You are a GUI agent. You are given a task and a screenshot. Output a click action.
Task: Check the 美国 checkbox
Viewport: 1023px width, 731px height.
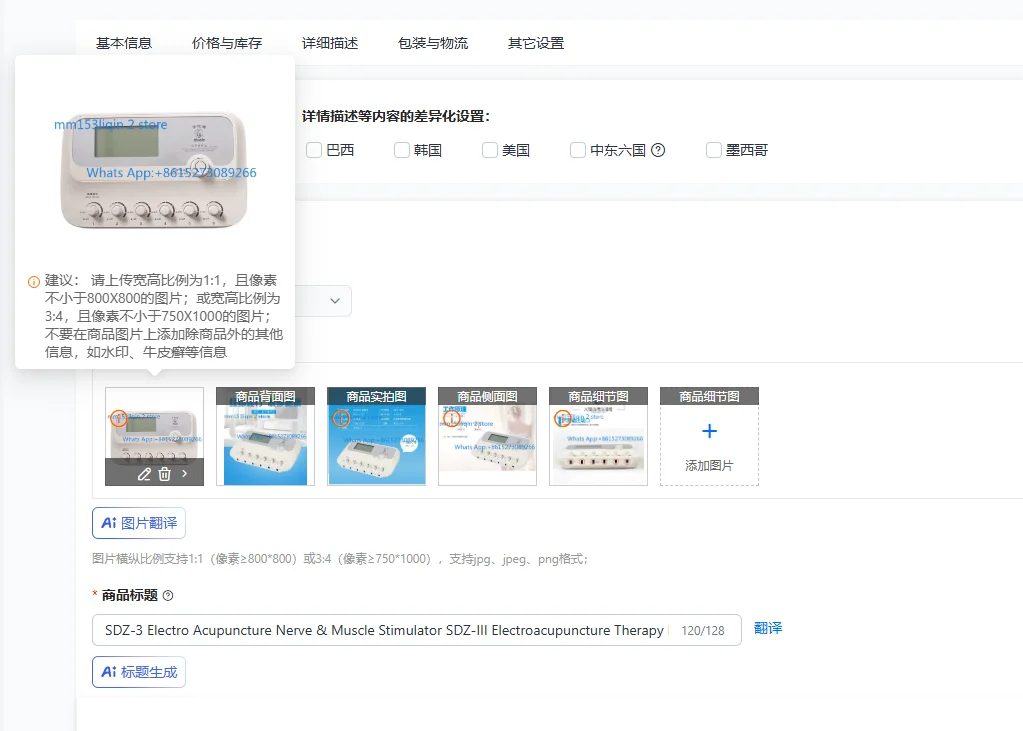490,150
